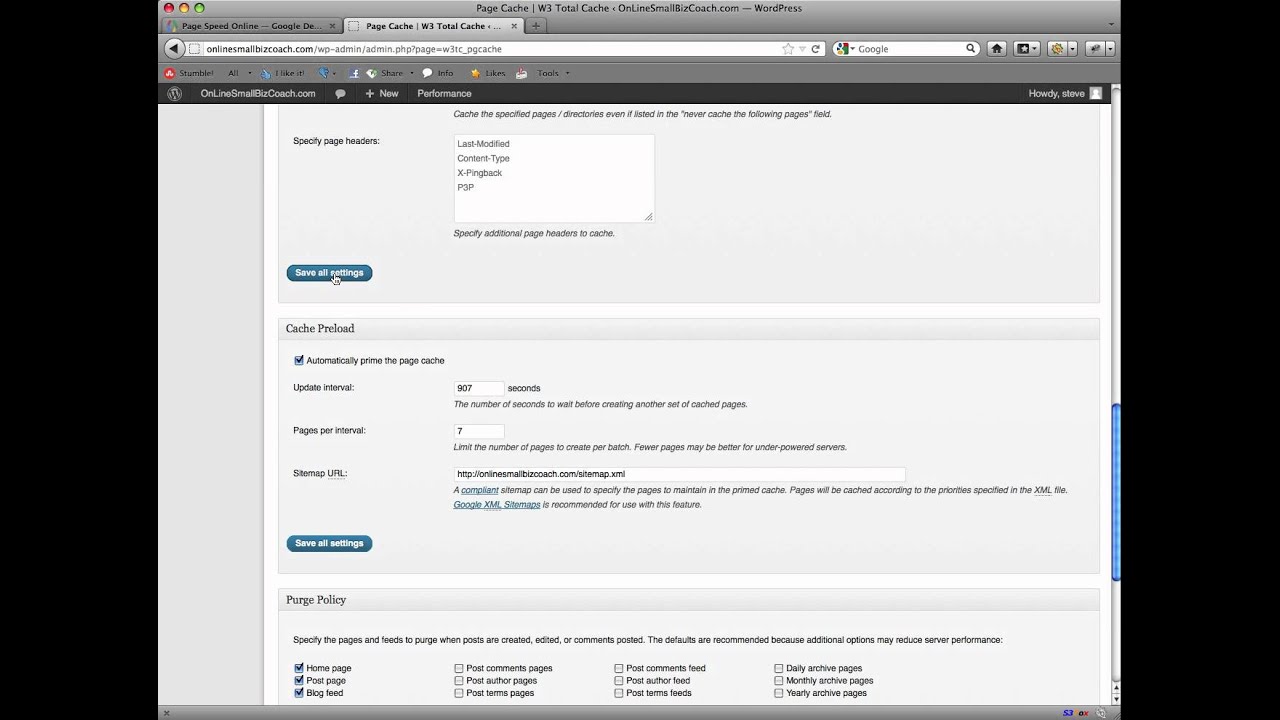Open the Performance admin bar menu
The width and height of the screenshot is (1280, 720).
coord(444,93)
